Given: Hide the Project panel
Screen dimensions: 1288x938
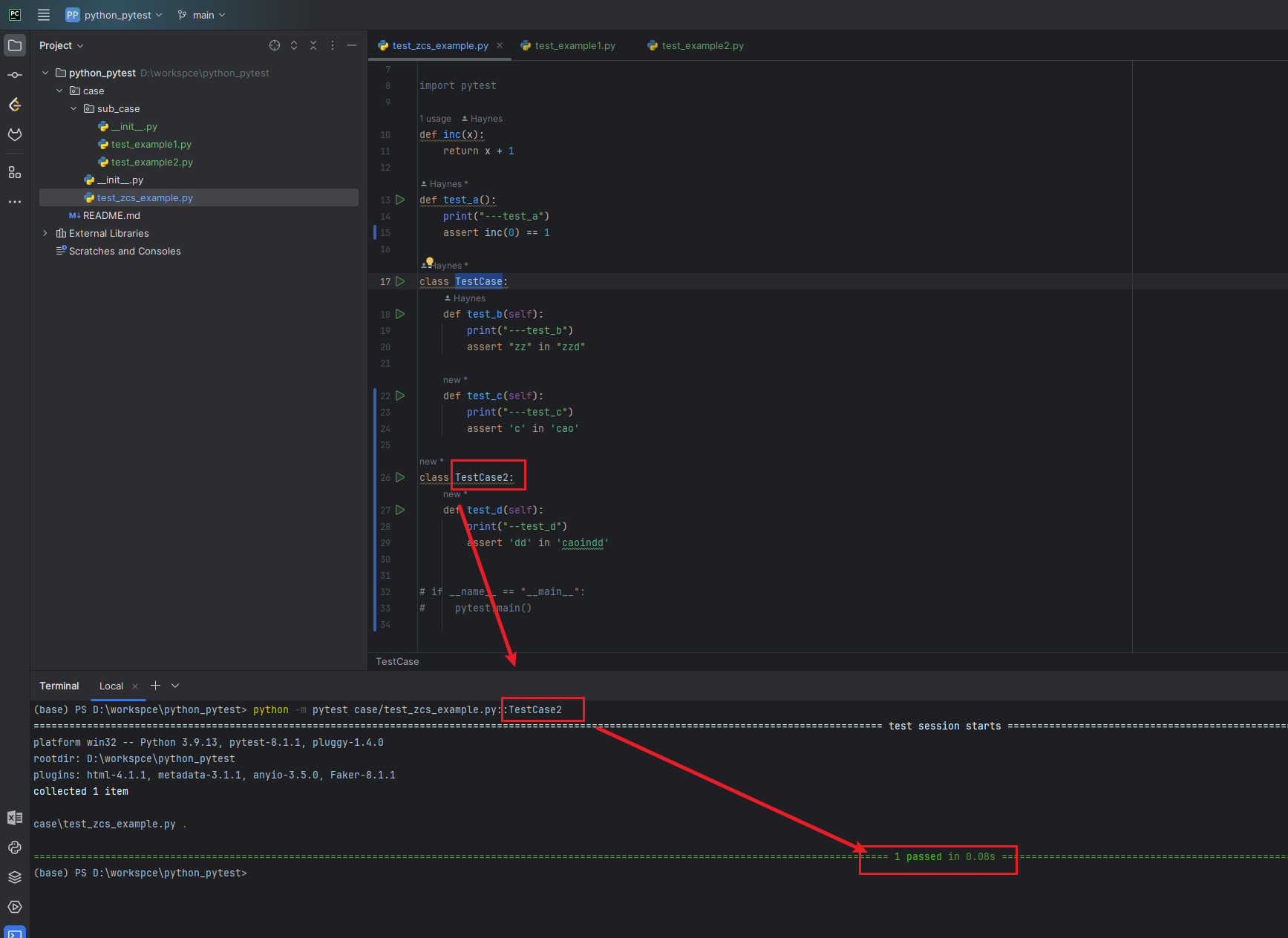Looking at the screenshot, I should (352, 45).
